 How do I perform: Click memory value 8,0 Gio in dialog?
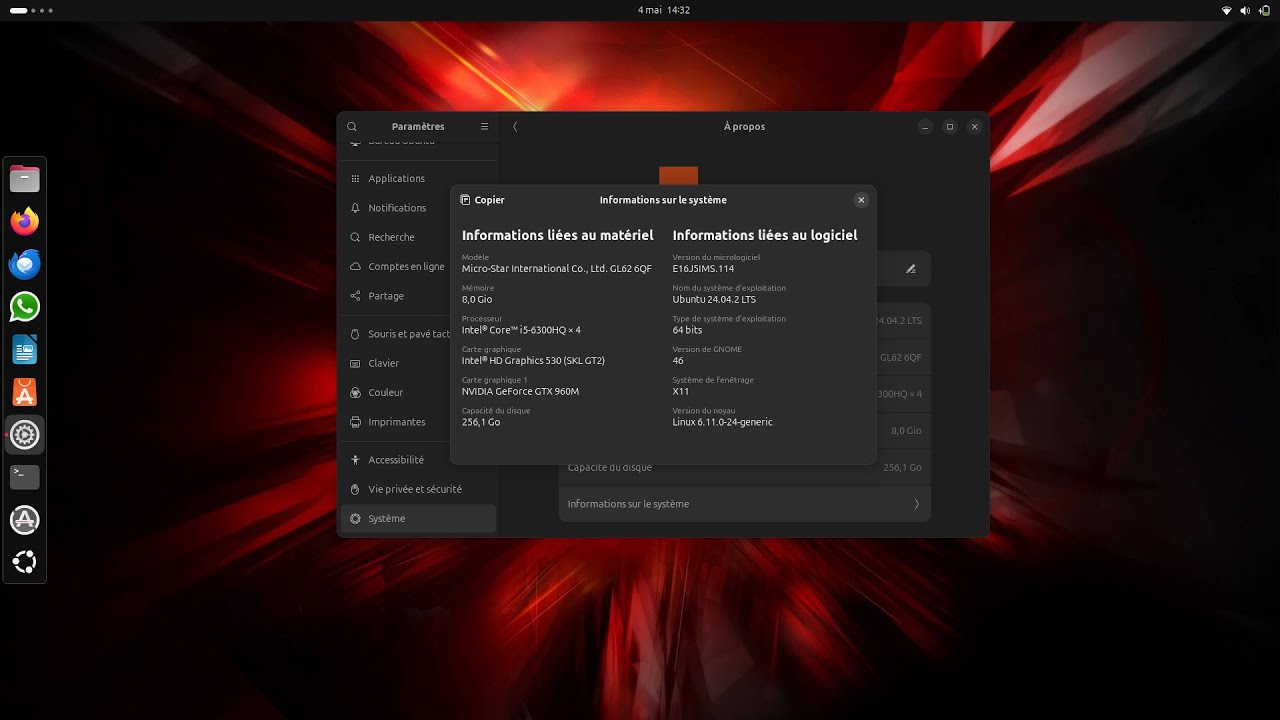477,299
